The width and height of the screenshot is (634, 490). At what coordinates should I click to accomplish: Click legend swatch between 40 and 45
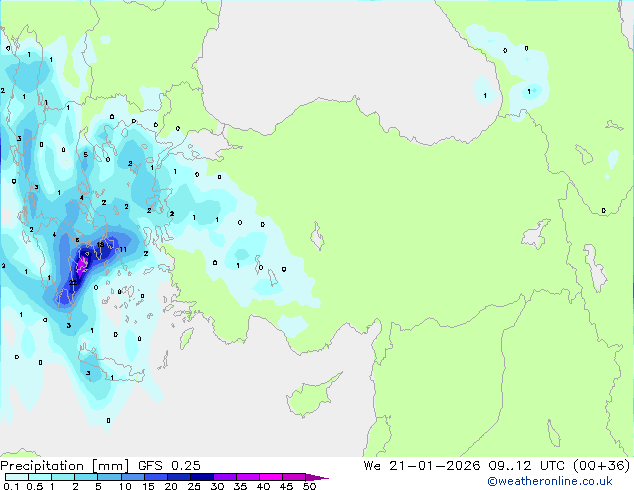tap(271, 477)
